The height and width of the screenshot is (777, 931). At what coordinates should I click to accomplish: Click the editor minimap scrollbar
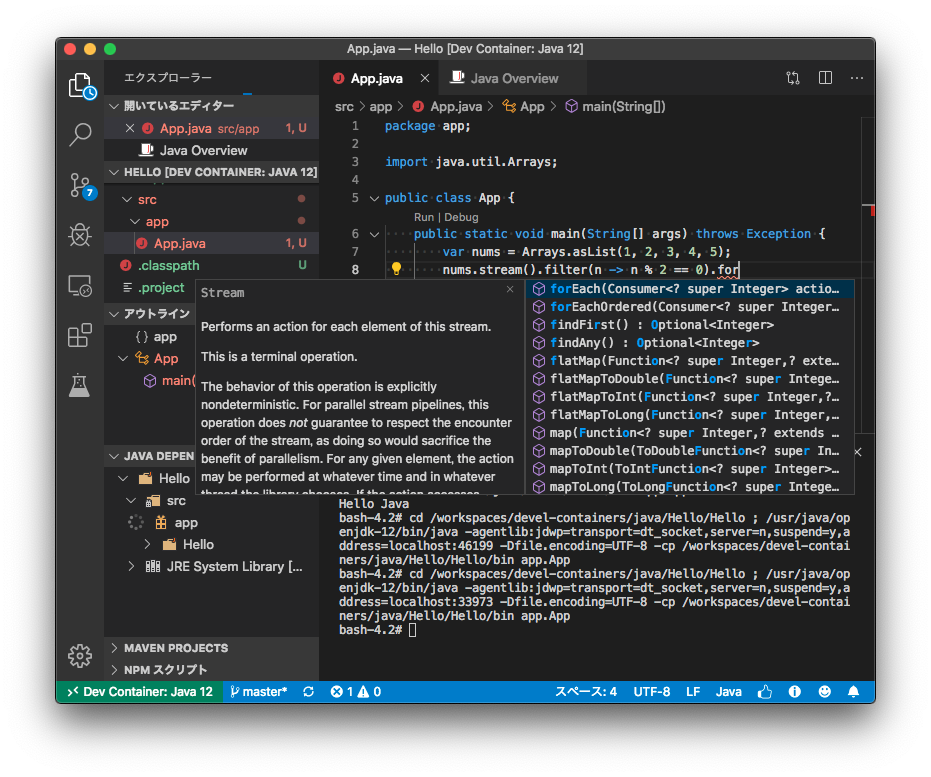(867, 273)
